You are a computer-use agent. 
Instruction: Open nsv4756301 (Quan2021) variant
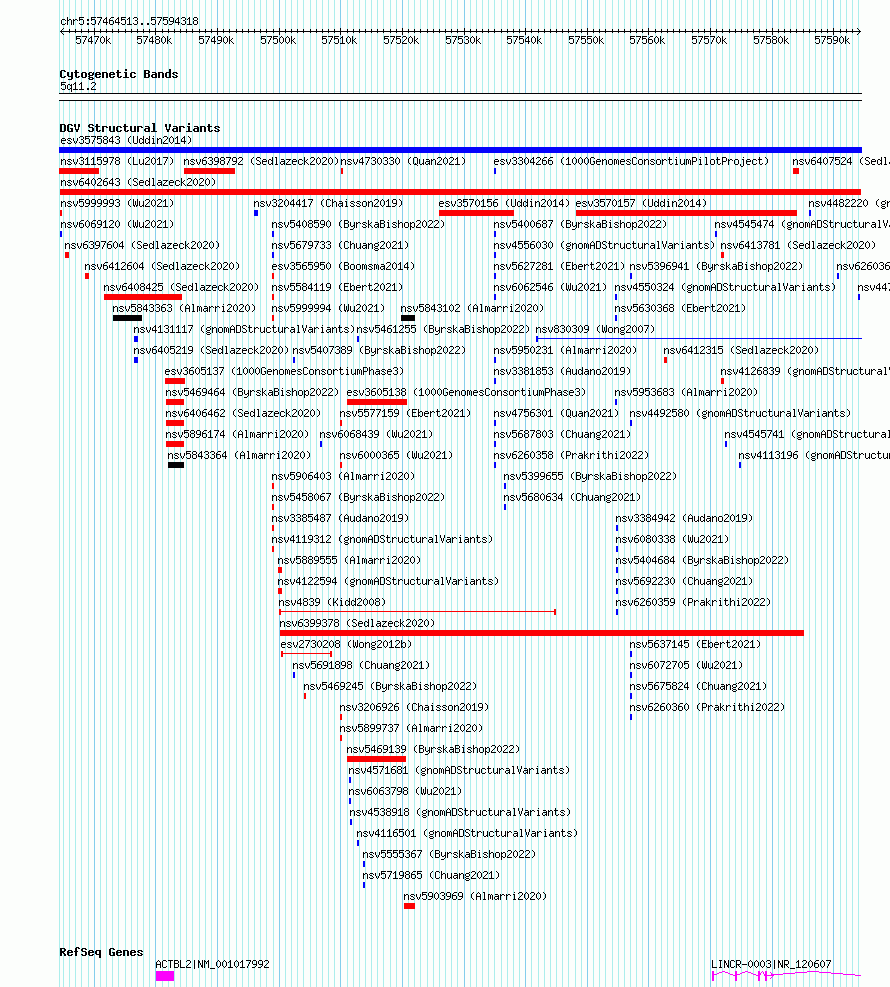coord(556,413)
